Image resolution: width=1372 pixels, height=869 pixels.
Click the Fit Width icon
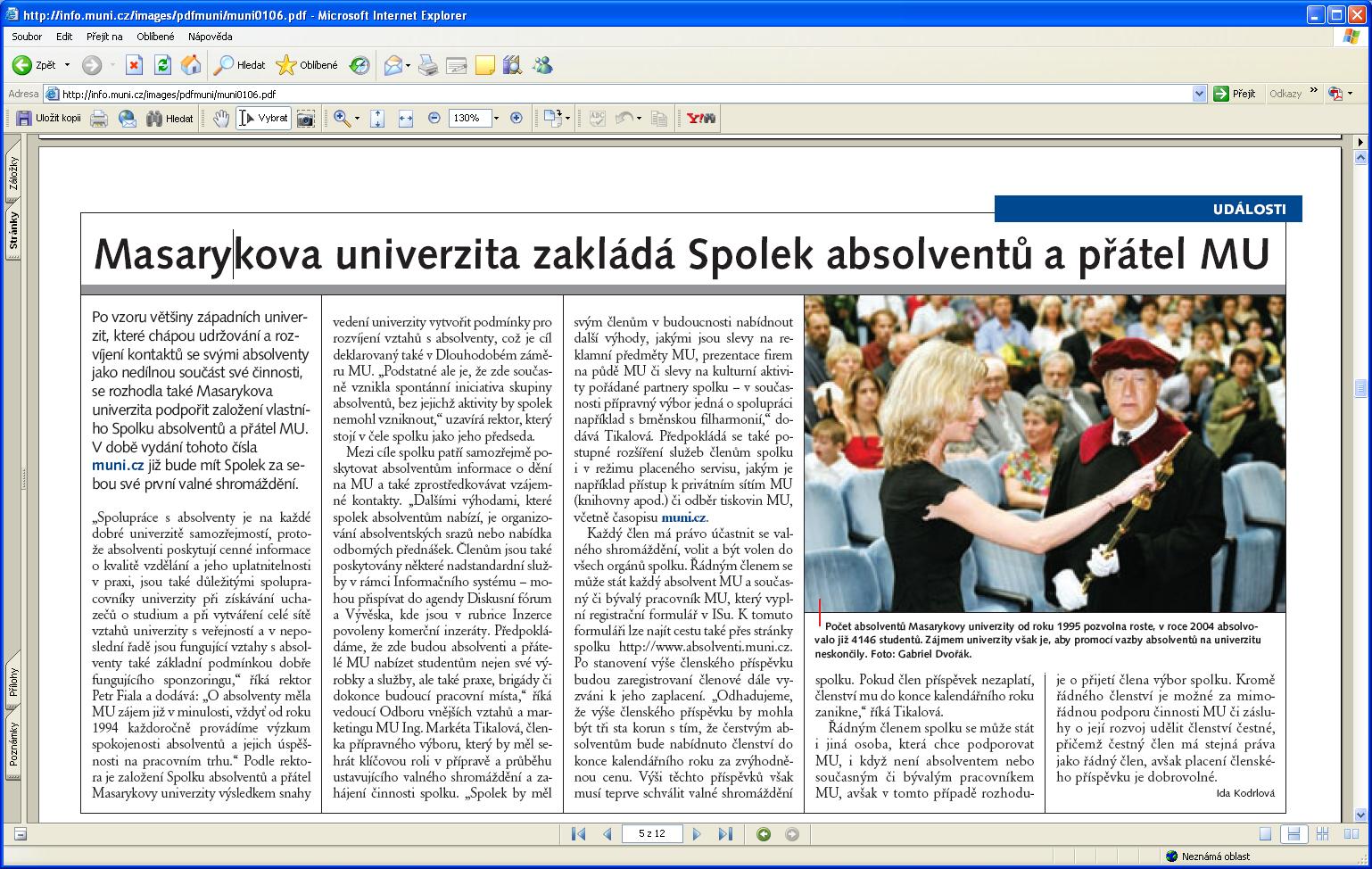[x=406, y=118]
